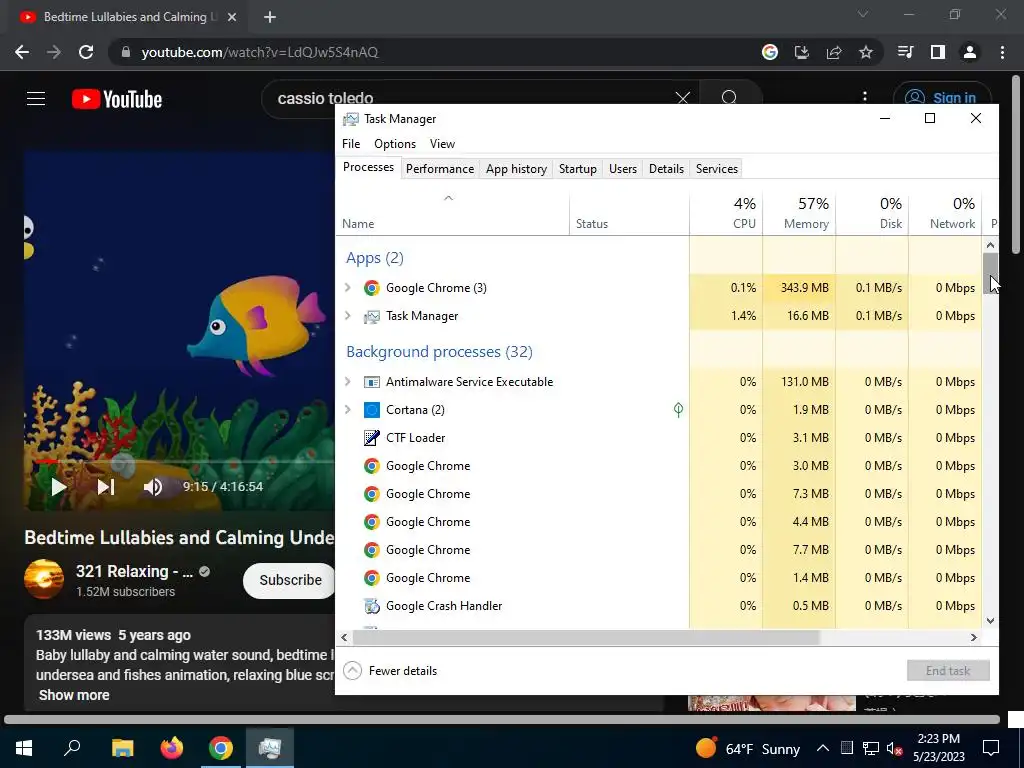Screen dimensions: 1024x768
Task: Open the Chrome share page icon
Action: tap(834, 52)
